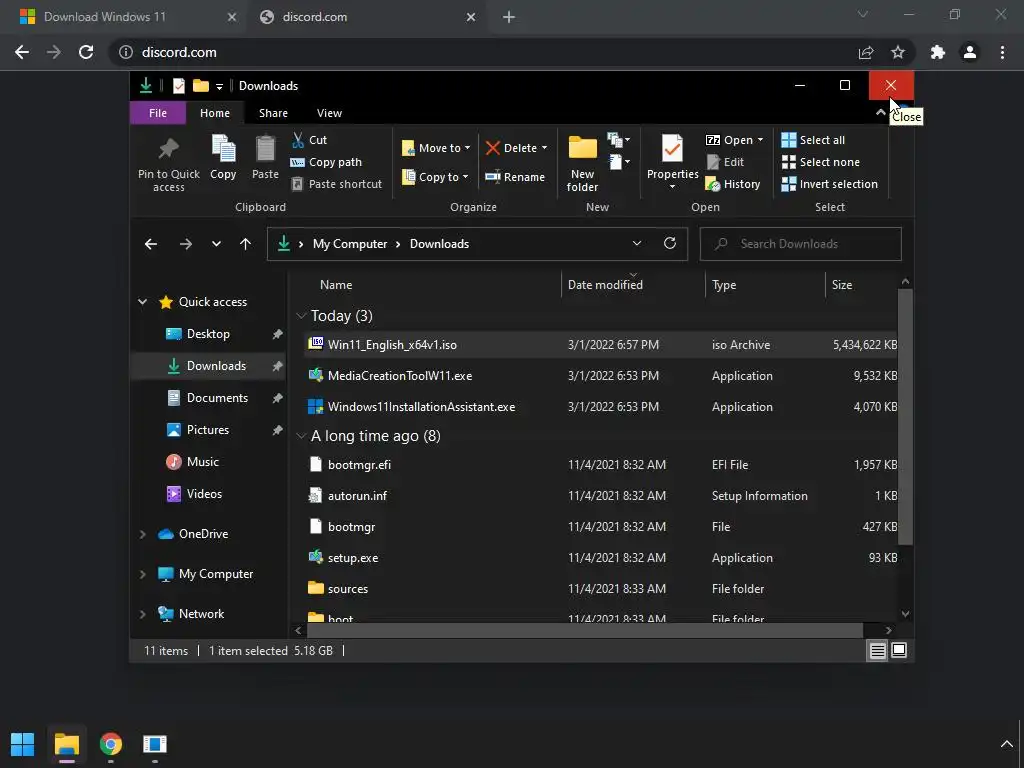The image size is (1024, 768).
Task: Expand My Computer tree node
Action: [142, 574]
